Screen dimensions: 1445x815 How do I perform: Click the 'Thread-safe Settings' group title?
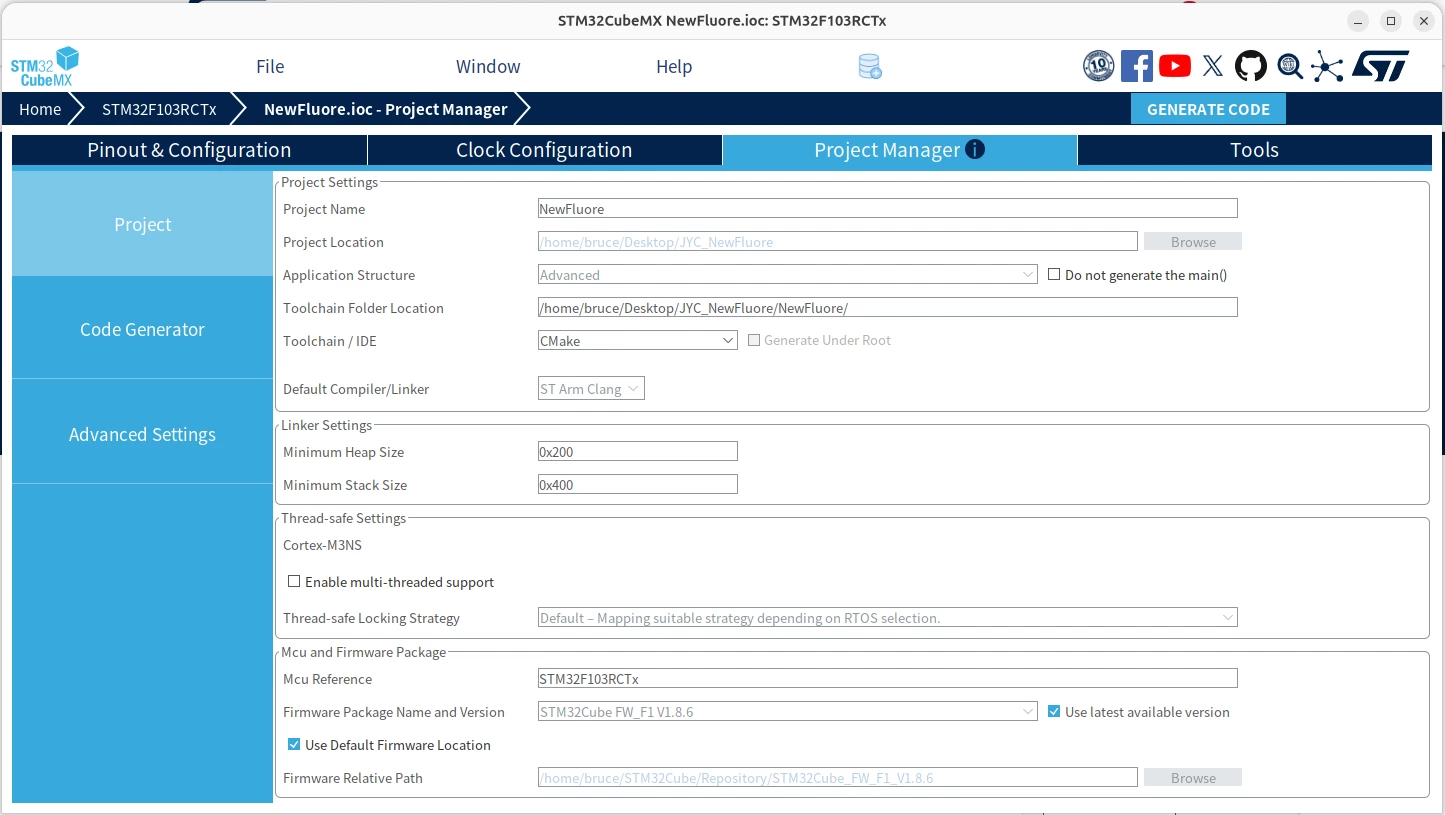coord(343,518)
